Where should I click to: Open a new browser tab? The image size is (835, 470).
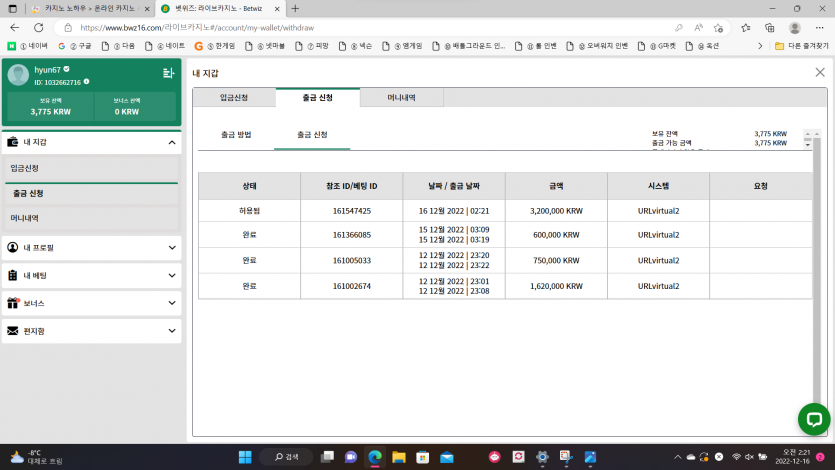tap(295, 9)
